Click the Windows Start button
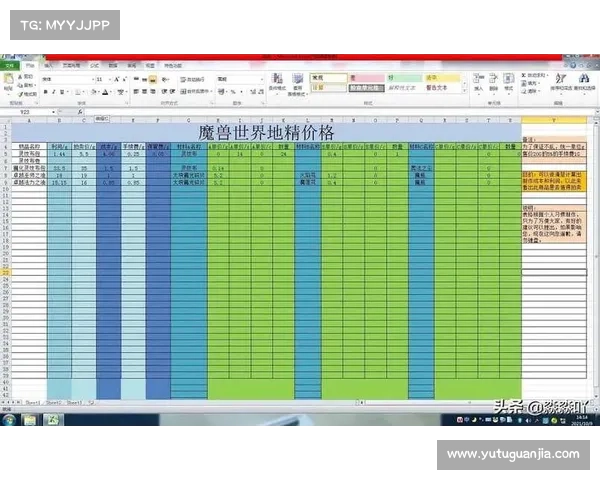The image size is (600, 480). pyautogui.click(x=10, y=420)
